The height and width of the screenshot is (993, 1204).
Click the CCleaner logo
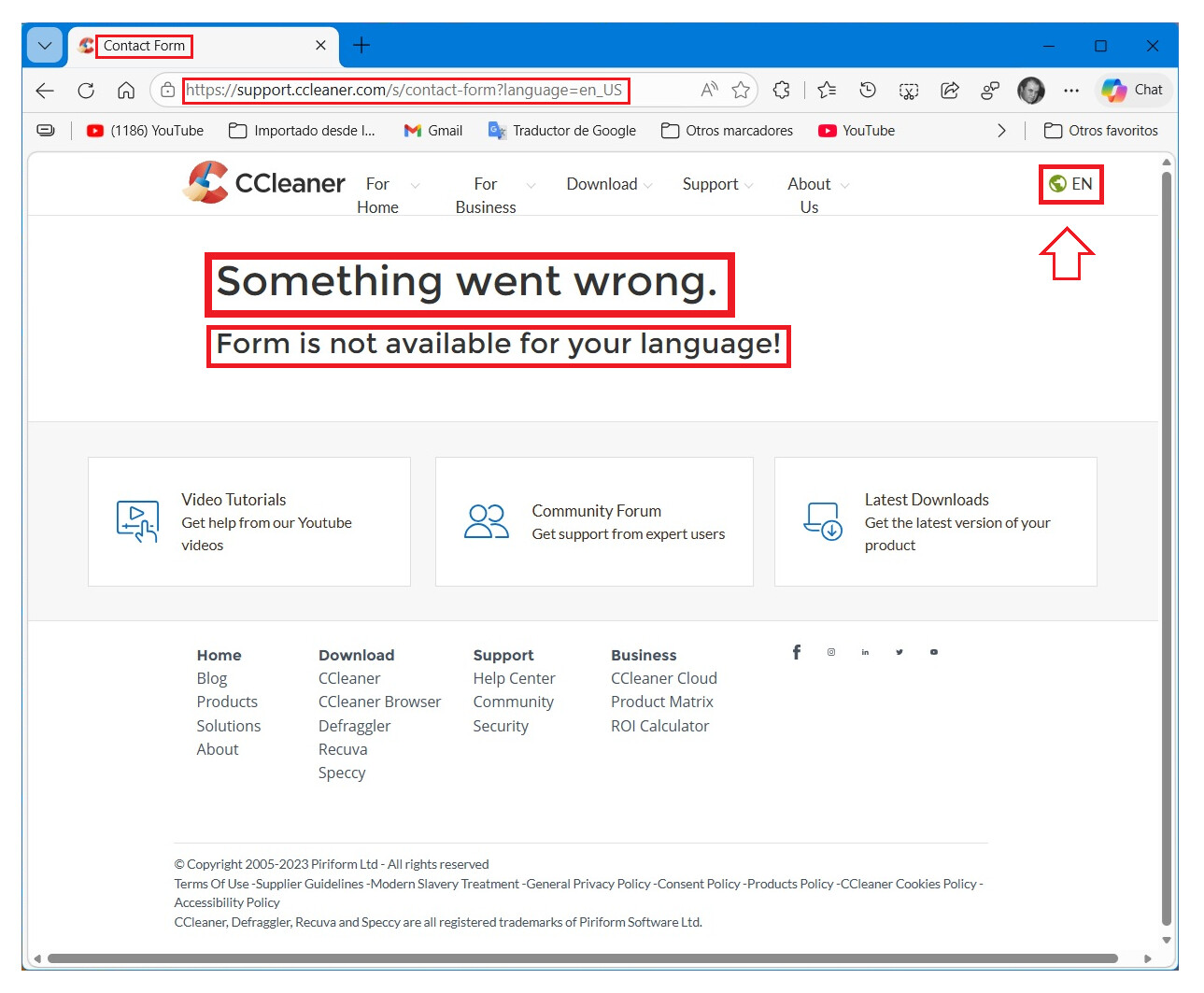point(264,183)
